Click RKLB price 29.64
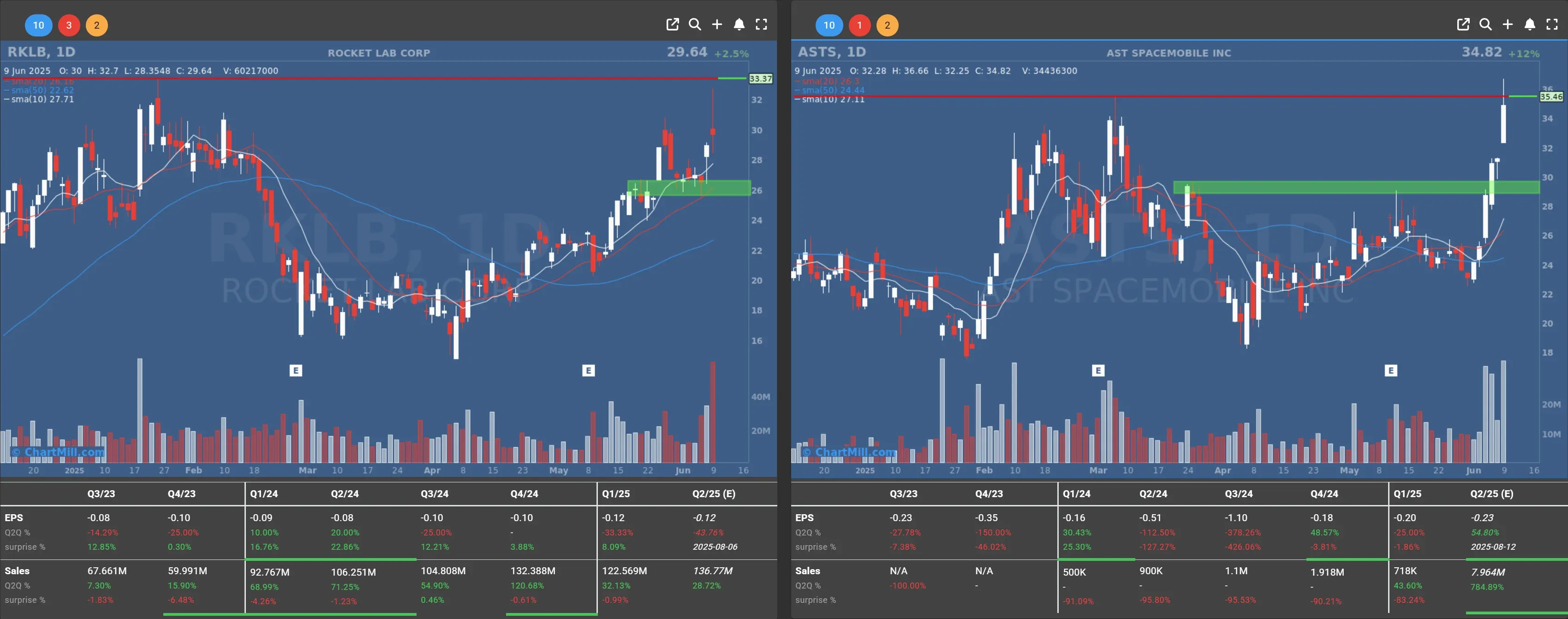 [687, 52]
